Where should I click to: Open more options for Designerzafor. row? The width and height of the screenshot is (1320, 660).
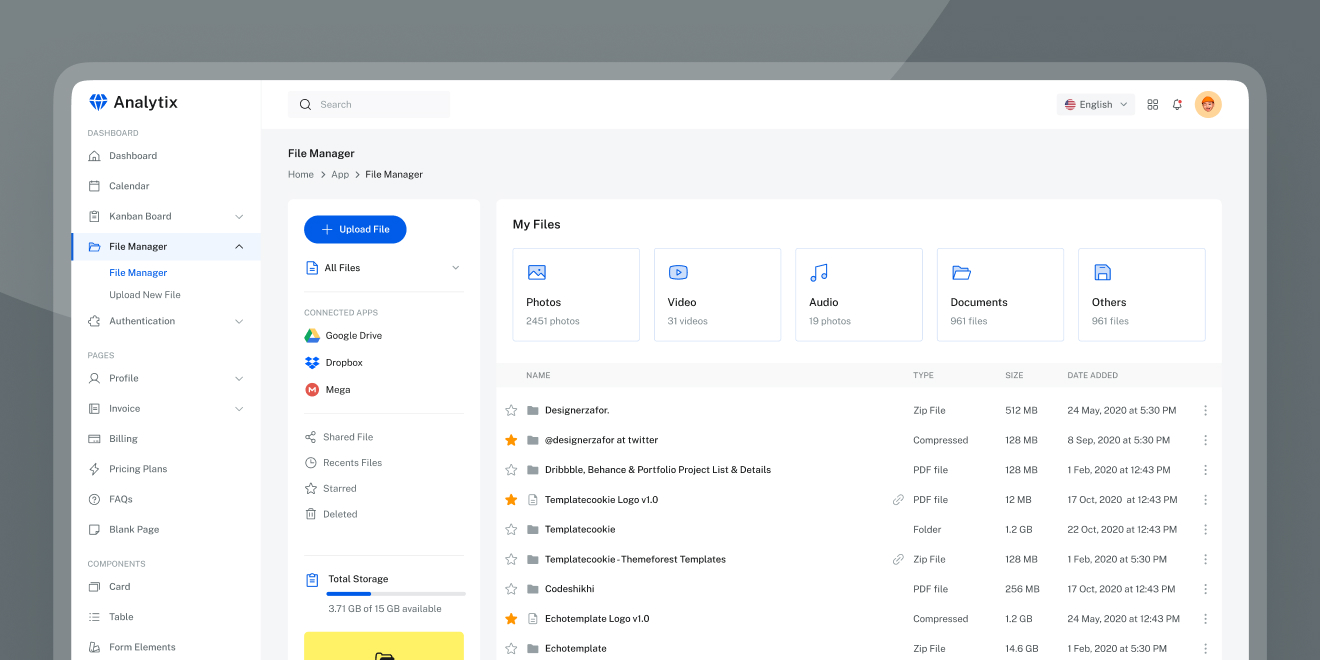tap(1205, 410)
